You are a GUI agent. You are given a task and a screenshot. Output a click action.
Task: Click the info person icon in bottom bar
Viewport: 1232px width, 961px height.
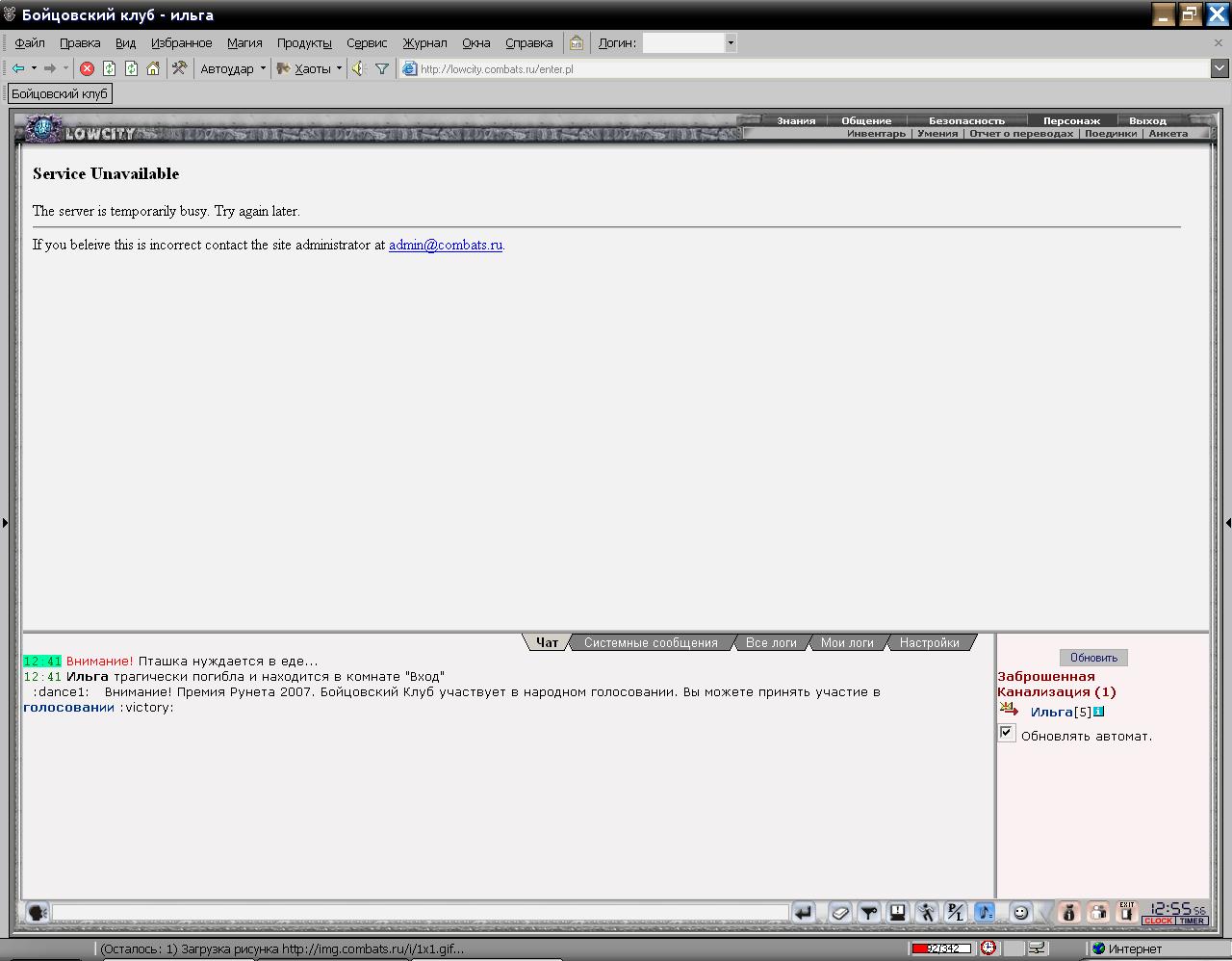coord(1068,912)
